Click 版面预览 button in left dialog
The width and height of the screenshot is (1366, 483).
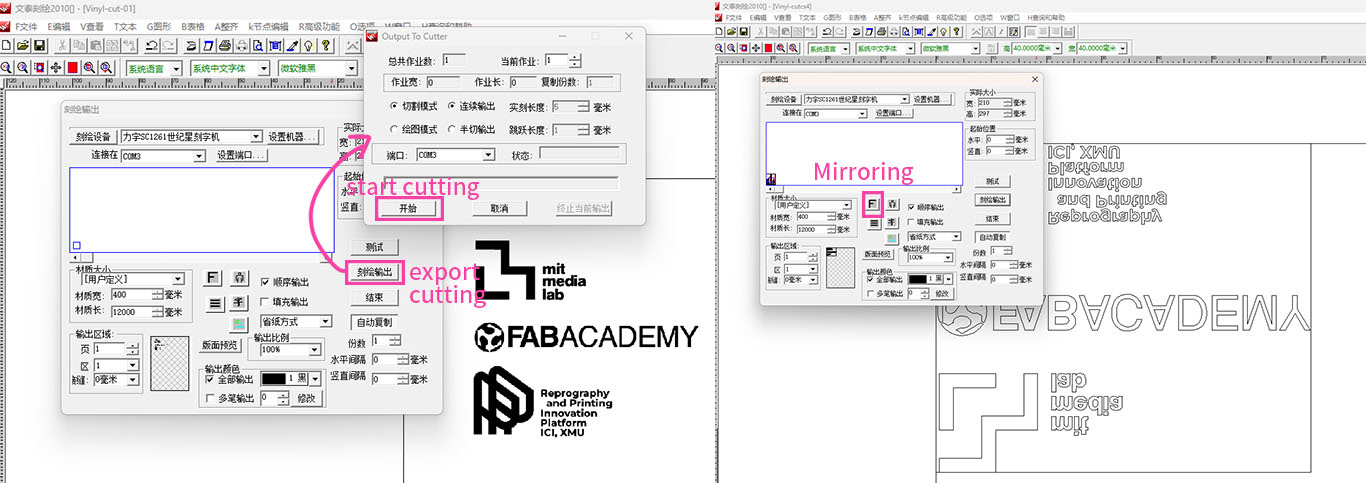pyautogui.click(x=219, y=345)
